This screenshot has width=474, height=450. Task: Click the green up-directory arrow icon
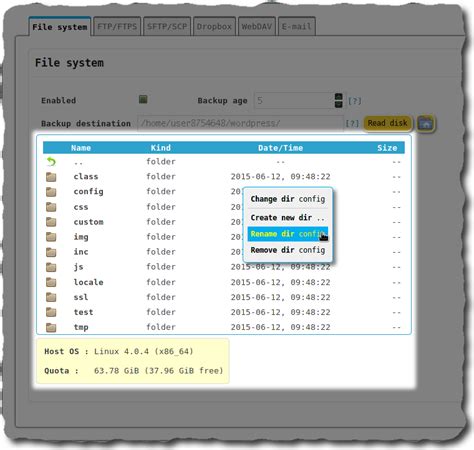coord(51,162)
